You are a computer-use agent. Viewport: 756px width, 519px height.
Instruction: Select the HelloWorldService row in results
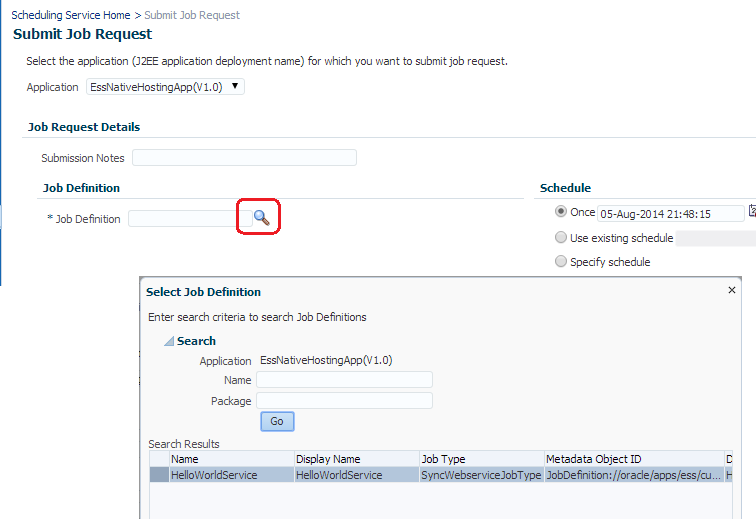pos(231,475)
